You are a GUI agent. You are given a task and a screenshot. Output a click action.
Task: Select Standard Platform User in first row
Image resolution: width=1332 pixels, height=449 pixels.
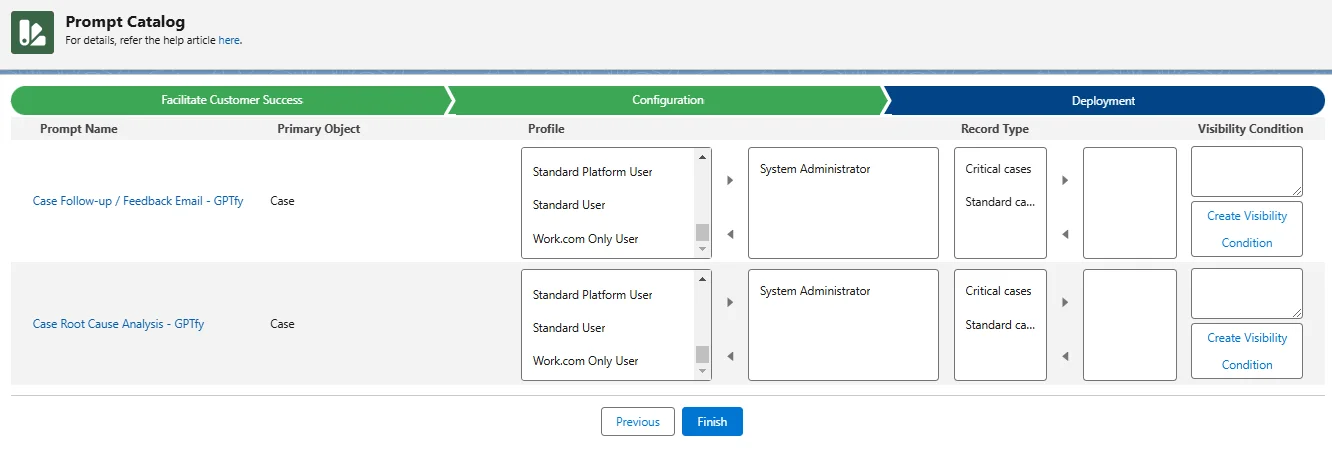pos(592,172)
